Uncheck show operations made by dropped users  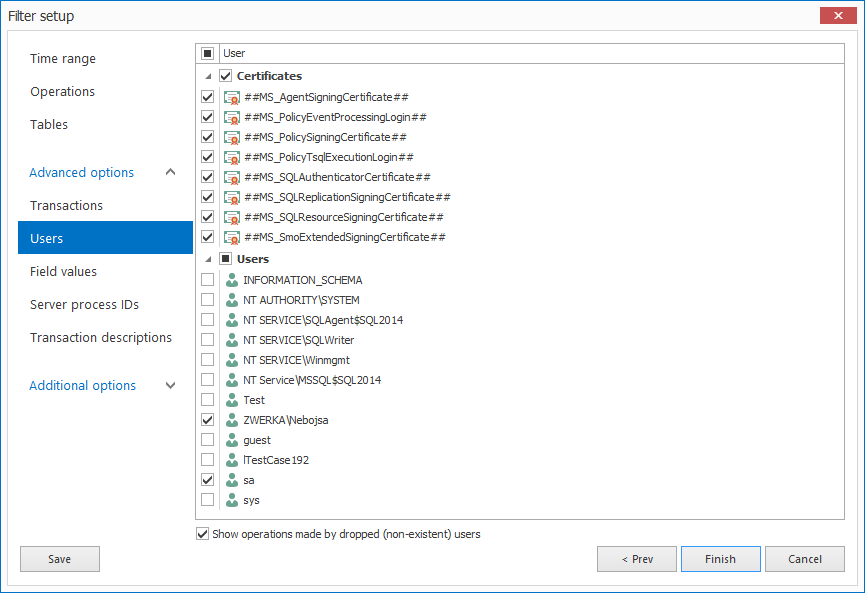[203, 533]
